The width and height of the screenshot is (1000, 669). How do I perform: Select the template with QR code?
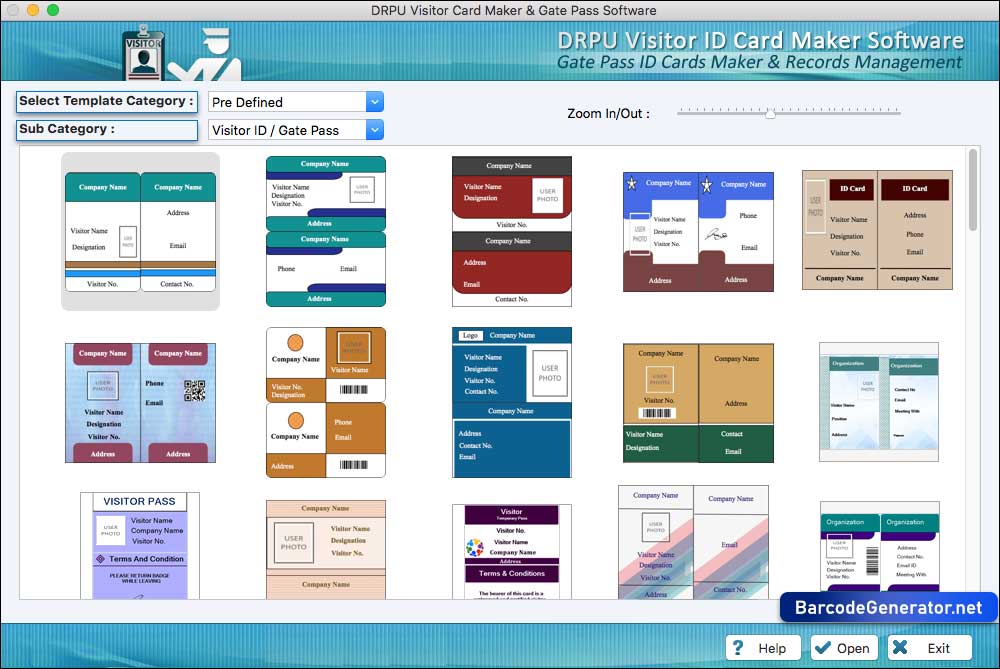140,403
